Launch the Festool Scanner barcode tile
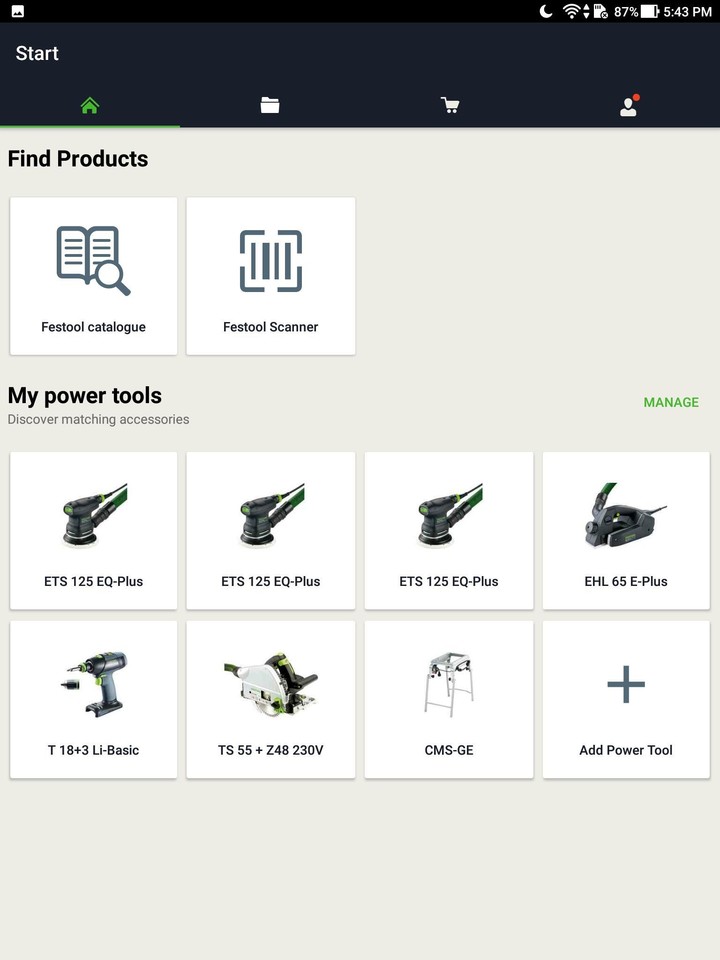This screenshot has height=960, width=720. point(271,275)
